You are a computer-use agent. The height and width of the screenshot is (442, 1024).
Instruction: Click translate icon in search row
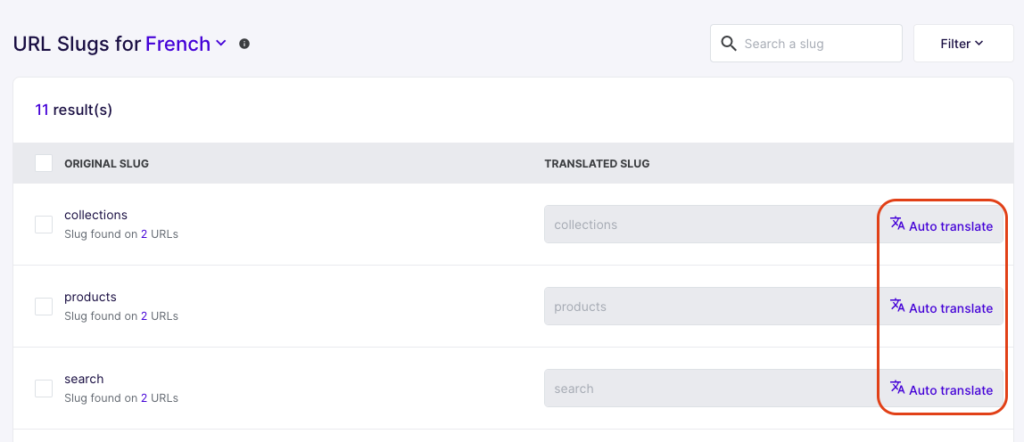coord(898,388)
